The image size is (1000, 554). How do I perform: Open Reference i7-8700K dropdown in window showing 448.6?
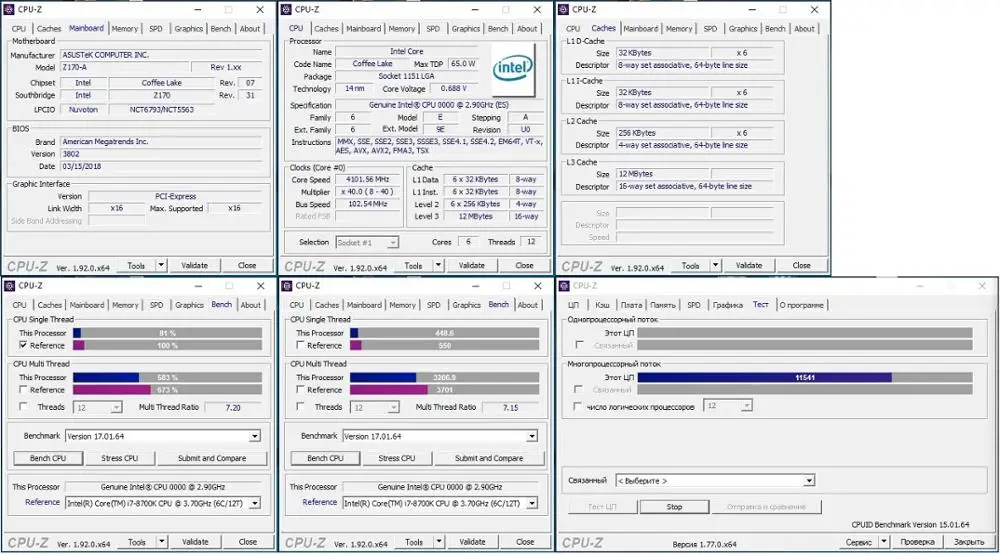[531, 503]
